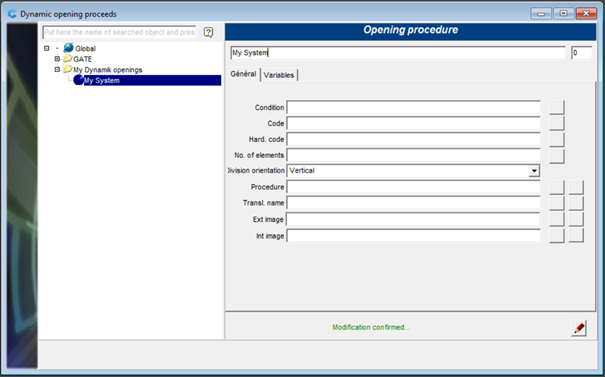Minimize the Dynamic opening proceeds window
This screenshot has width=605, height=377.
point(541,14)
